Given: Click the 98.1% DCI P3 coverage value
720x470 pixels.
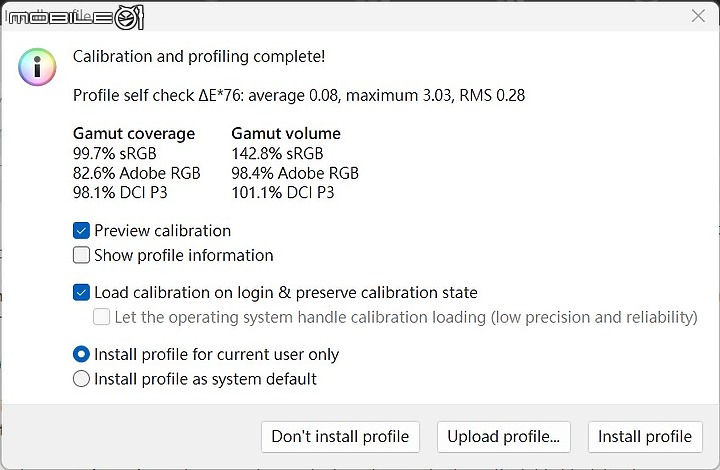Looking at the screenshot, I should 120,192.
